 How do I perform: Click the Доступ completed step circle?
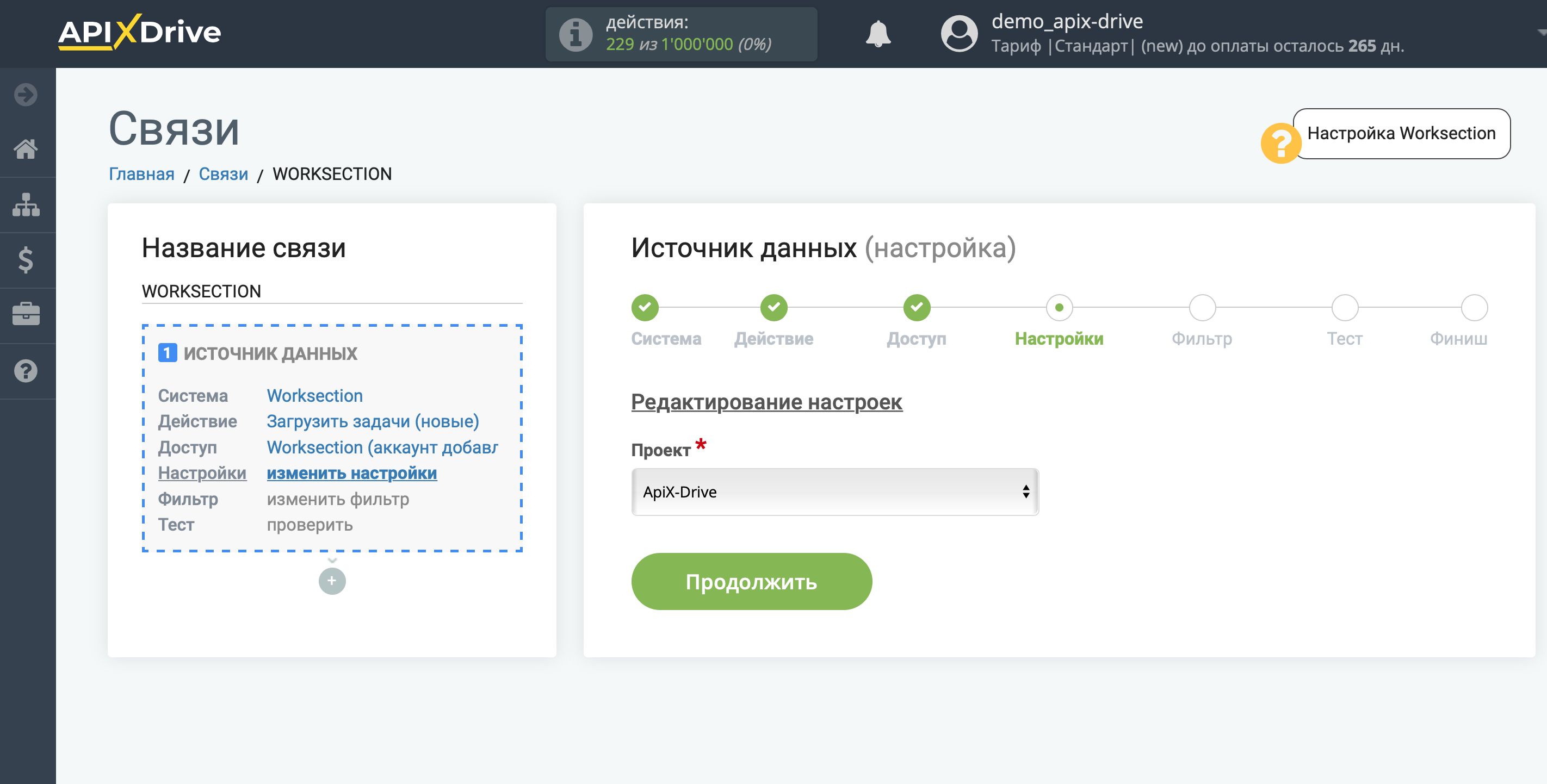pos(917,307)
